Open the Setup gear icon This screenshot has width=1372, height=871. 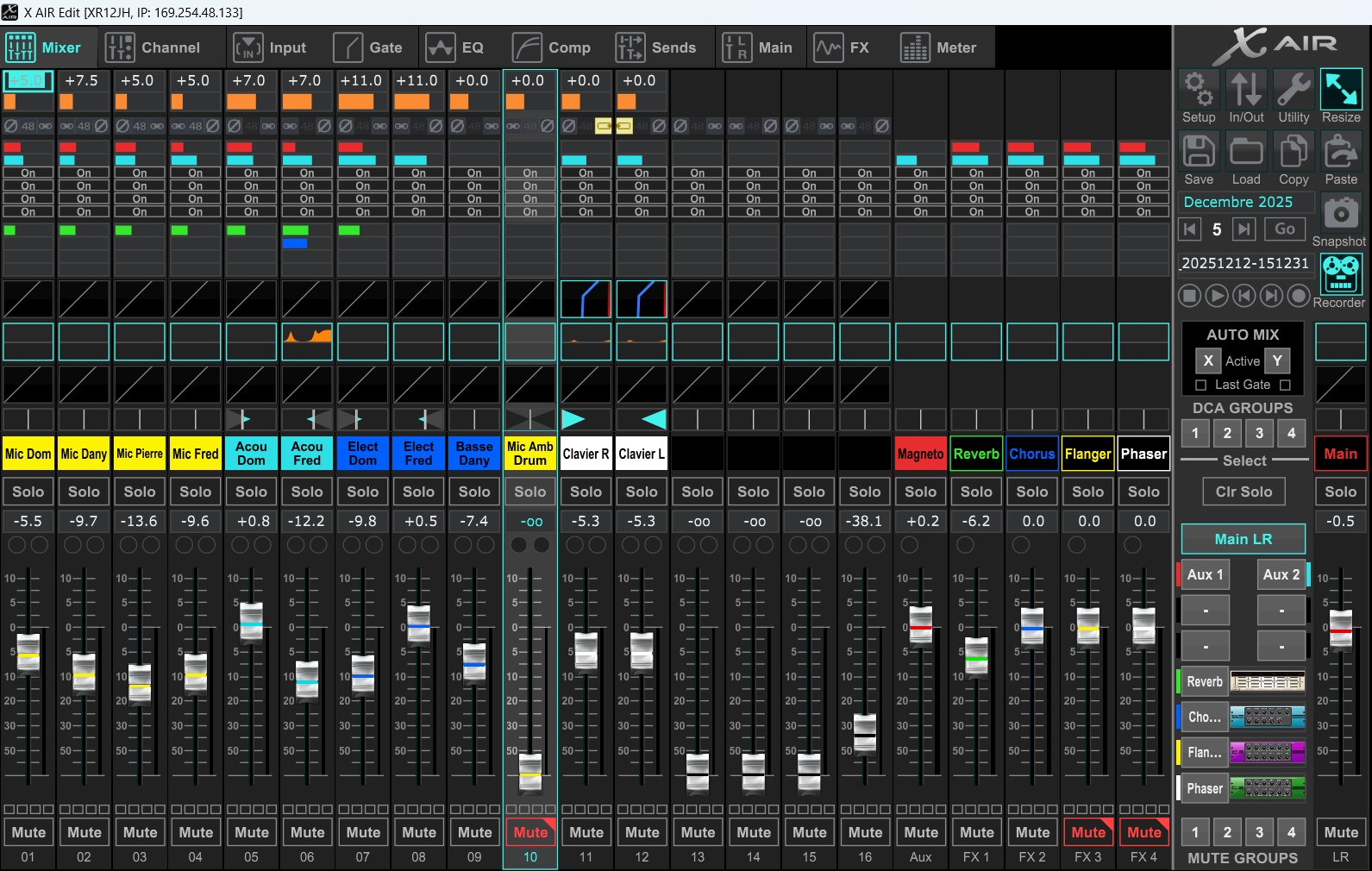(1198, 90)
